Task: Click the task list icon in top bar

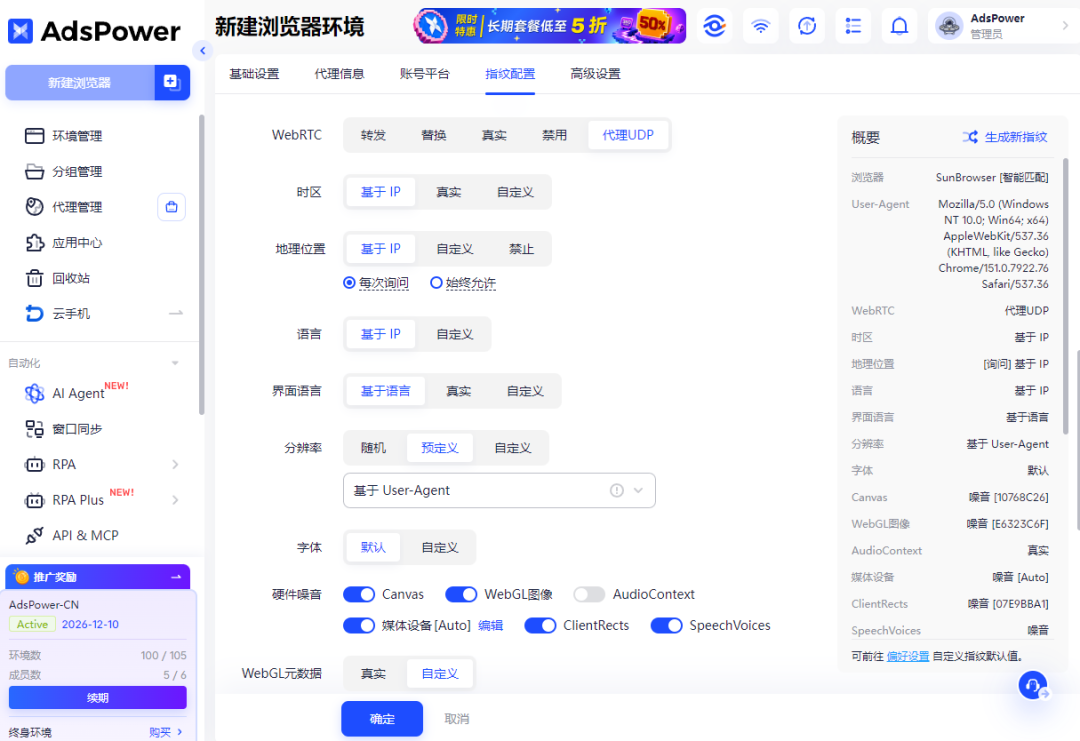Action: [x=853, y=26]
